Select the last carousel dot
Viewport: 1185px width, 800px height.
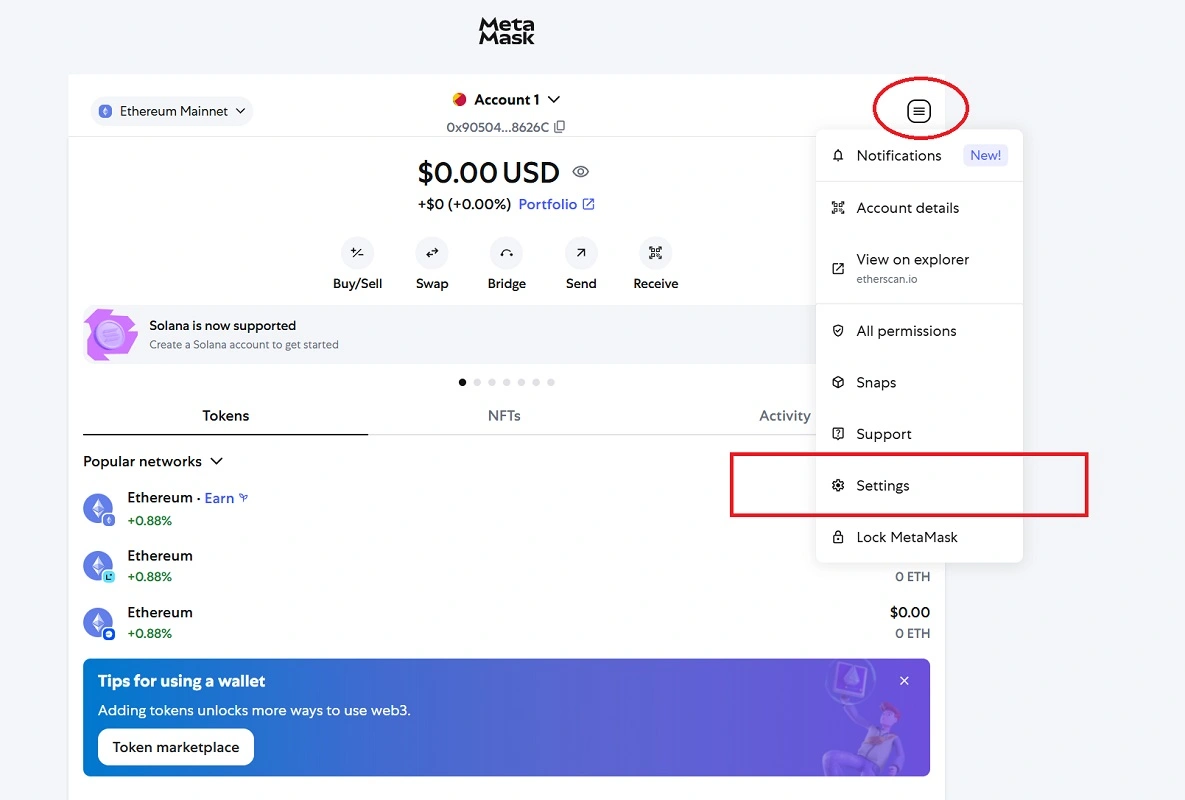click(x=551, y=382)
